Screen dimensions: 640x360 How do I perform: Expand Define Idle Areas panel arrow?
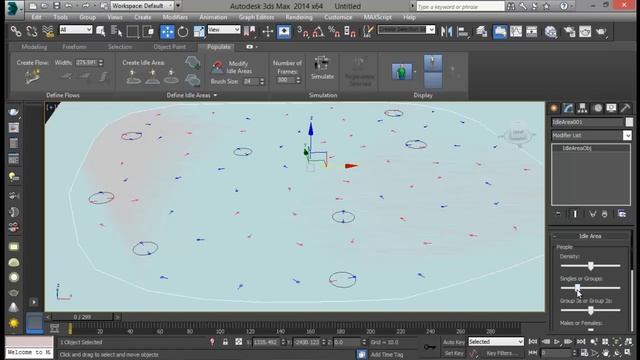pyautogui.click(x=215, y=95)
